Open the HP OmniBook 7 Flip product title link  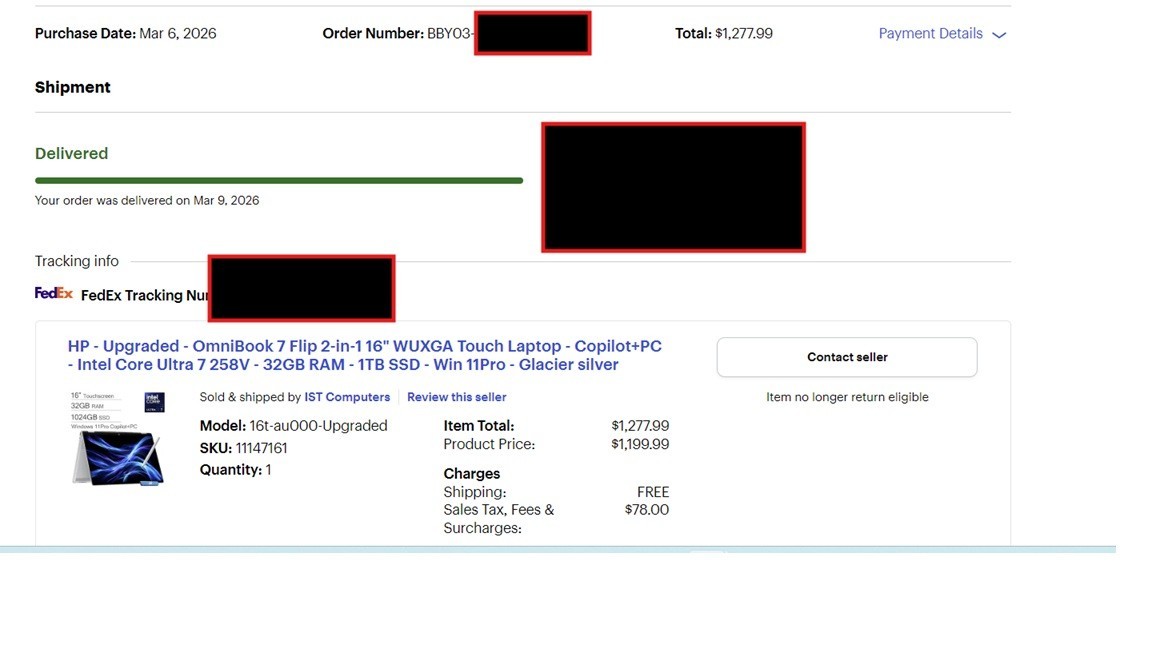364,356
